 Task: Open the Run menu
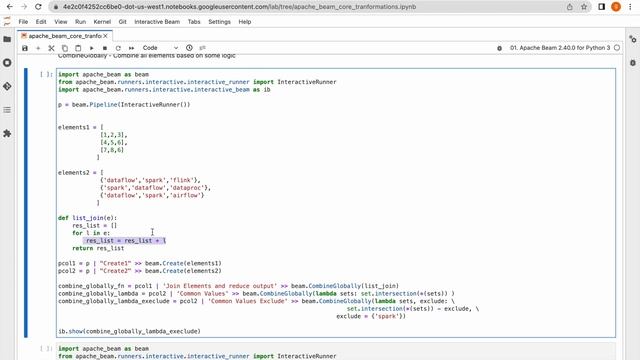80,22
